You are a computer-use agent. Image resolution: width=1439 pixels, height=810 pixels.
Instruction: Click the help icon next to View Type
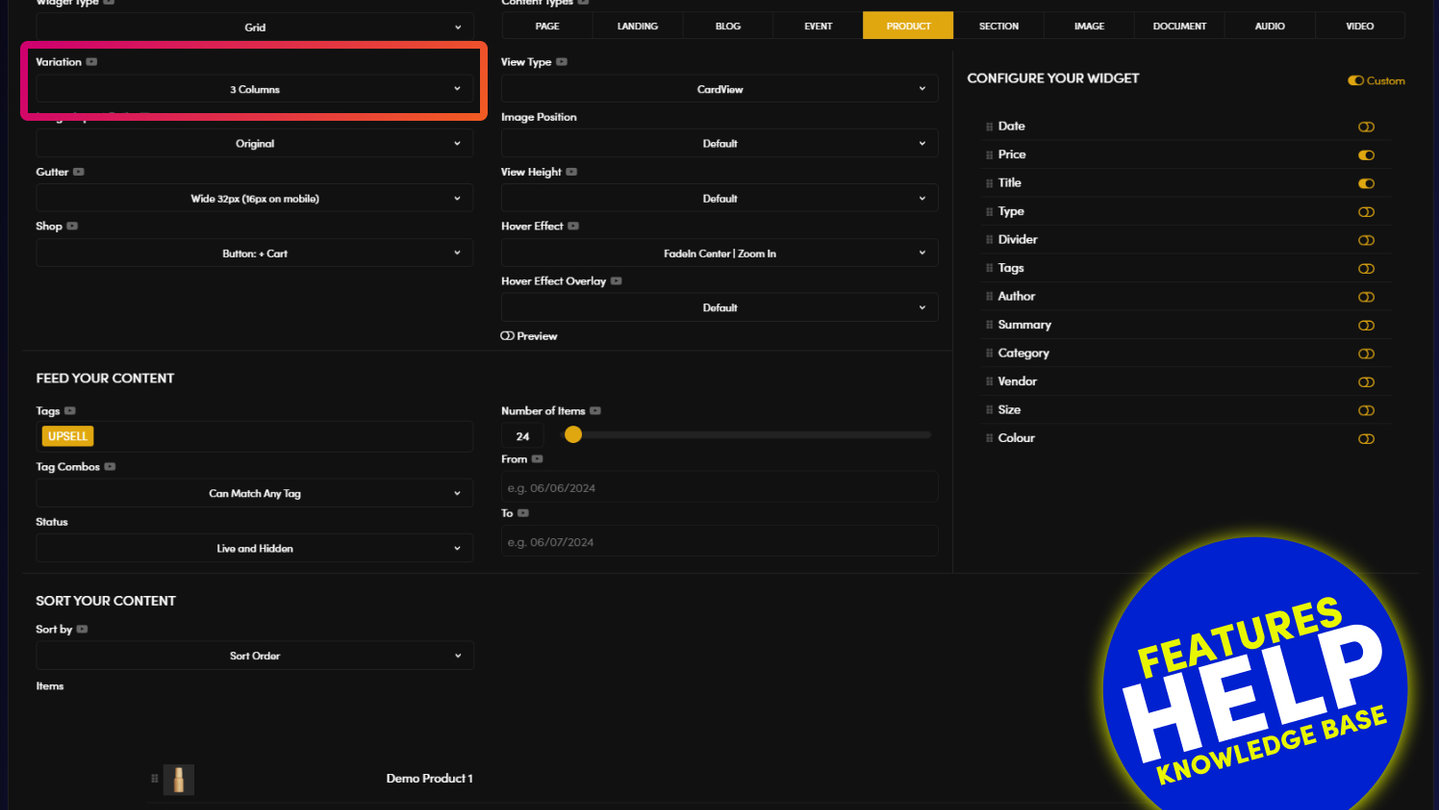[562, 62]
